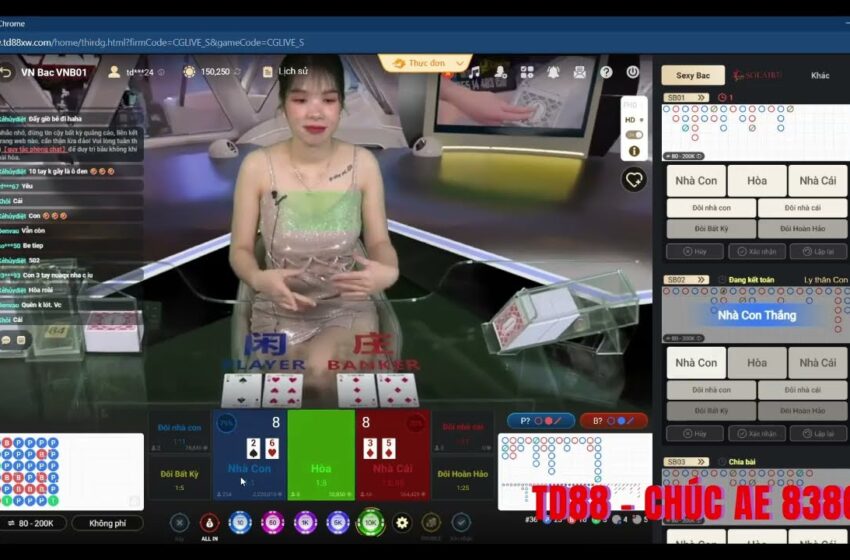Select the 10 chip
Viewport: 850px width, 560px height.
(x=240, y=523)
